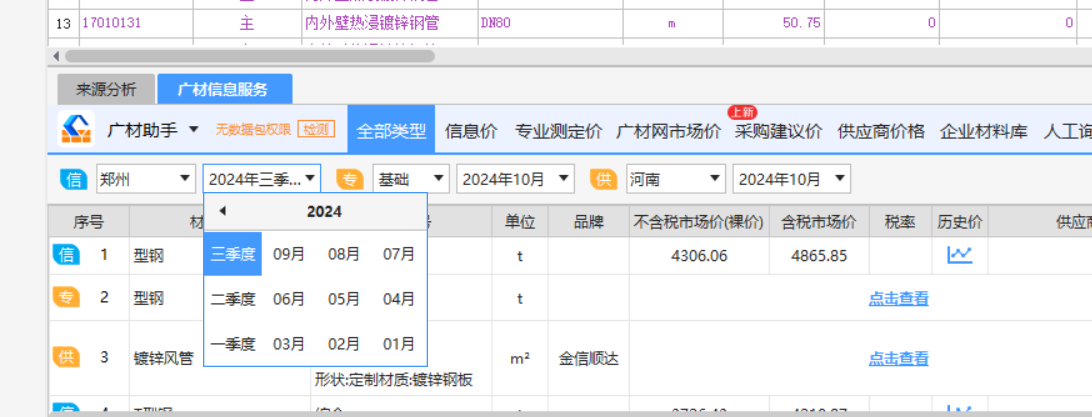Viewport: 1092px width, 417px height.
Task: Click the 广材助手 logo icon
Action: tap(76, 129)
